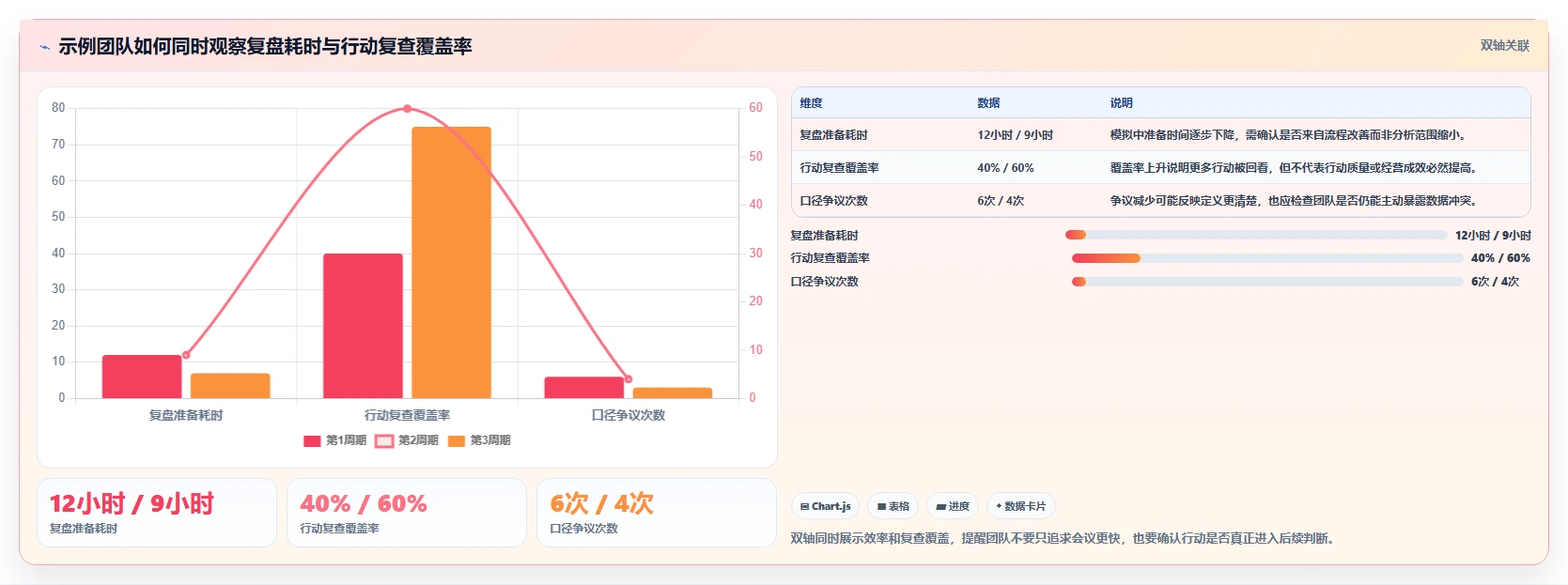Click the line data point above 复盘准备耗时
The height and width of the screenshot is (585, 1568).
pyautogui.click(x=186, y=355)
